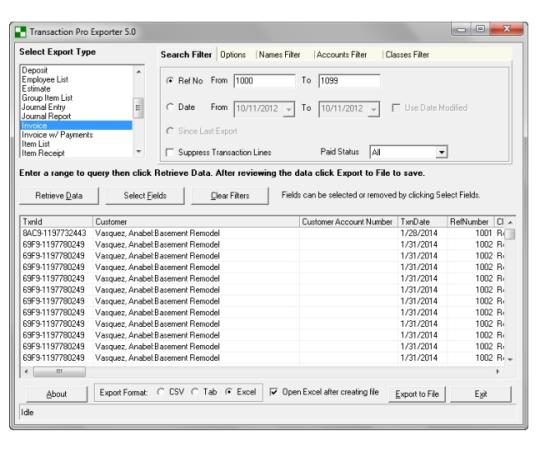Open the Accounts Filter tab

342,54
